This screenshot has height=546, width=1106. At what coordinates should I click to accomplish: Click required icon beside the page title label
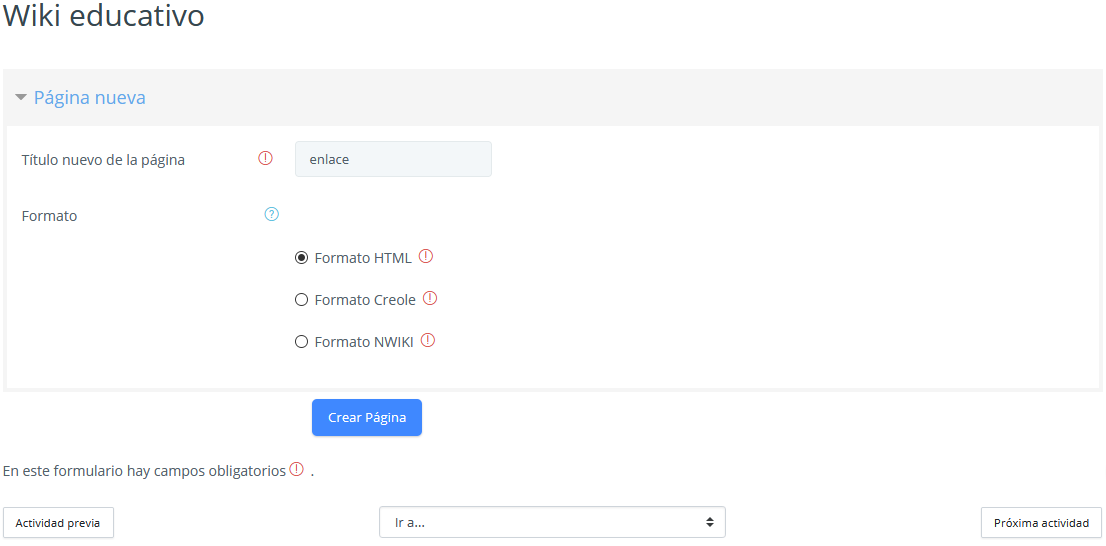[265, 158]
